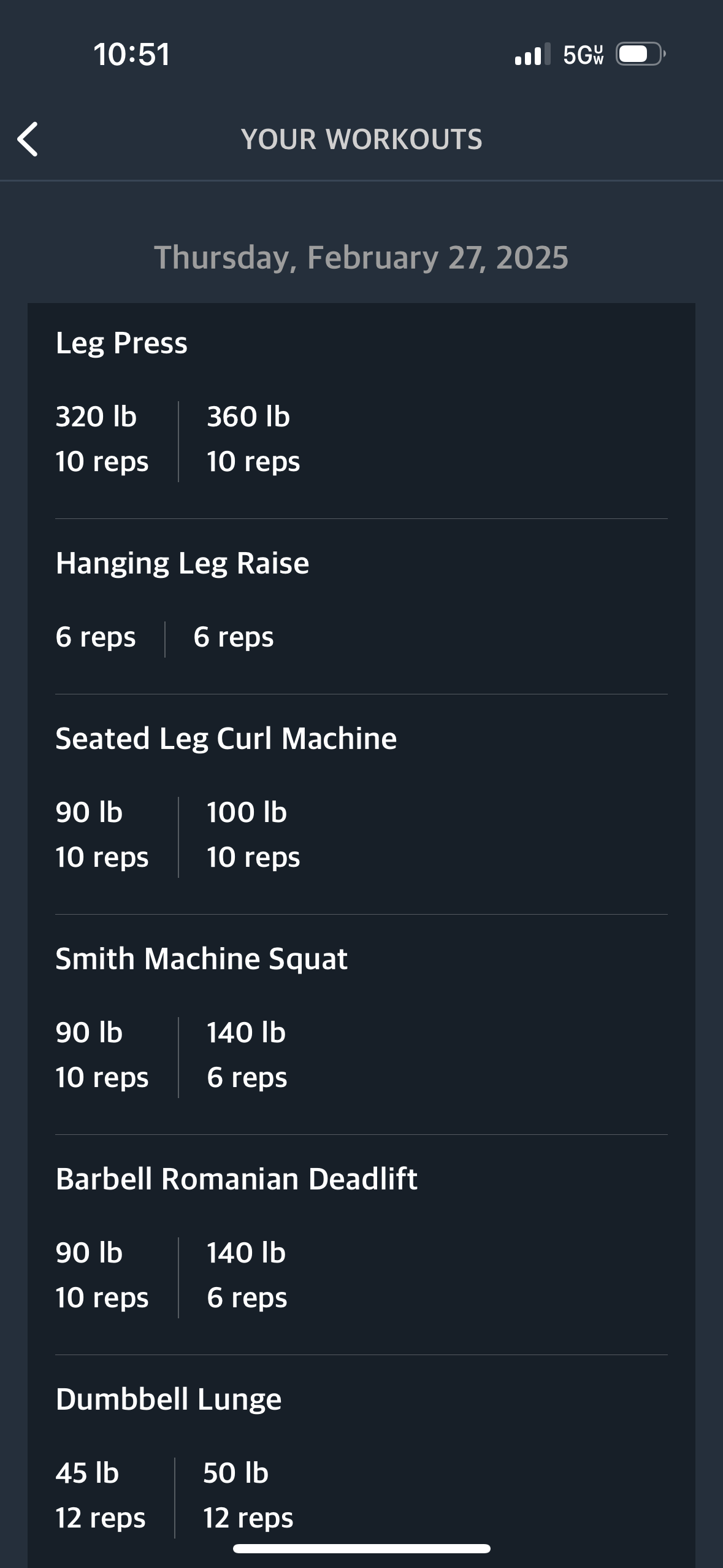This screenshot has height=1568, width=723.
Task: Open Seated Leg Curl Machine exercise
Action: click(x=226, y=739)
